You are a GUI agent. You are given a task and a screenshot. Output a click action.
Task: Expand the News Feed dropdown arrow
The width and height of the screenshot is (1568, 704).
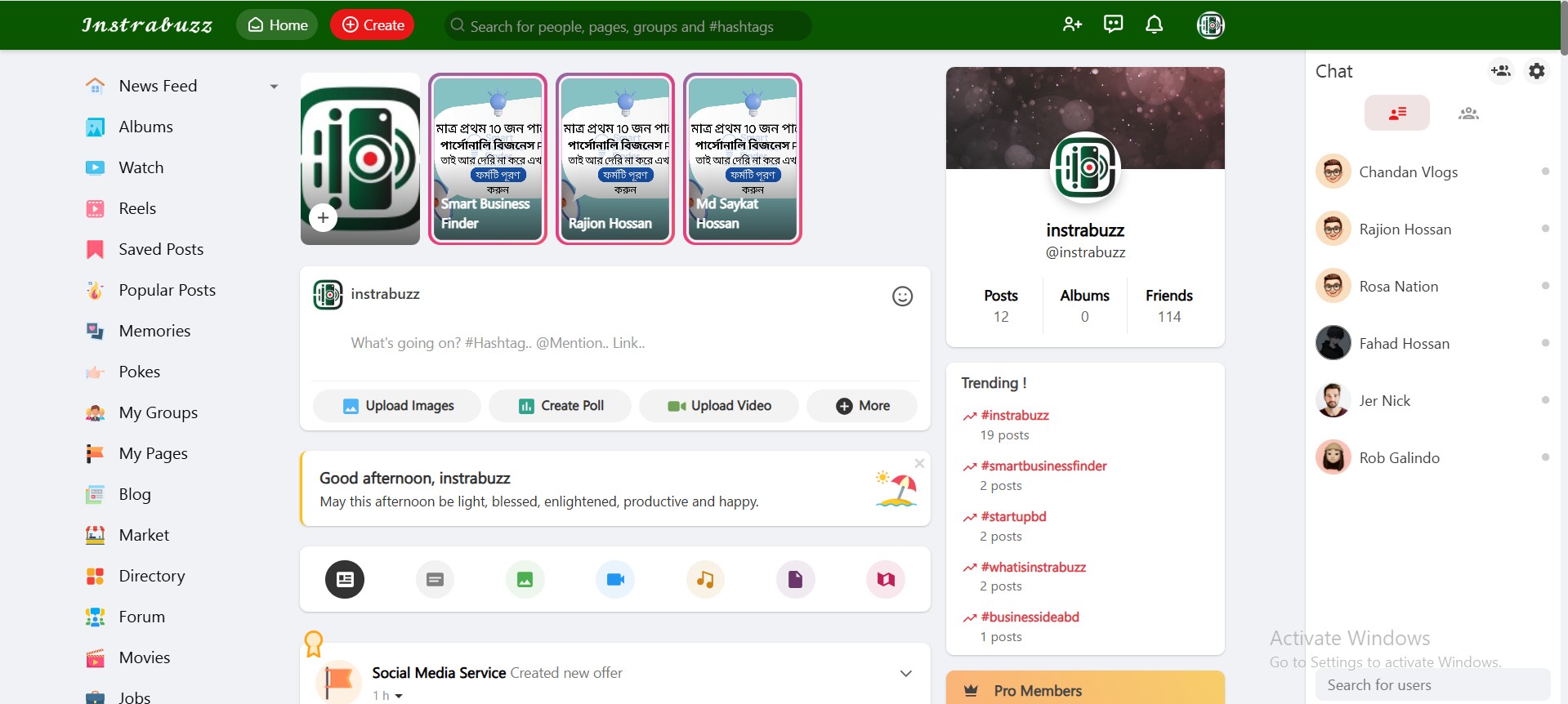[274, 87]
